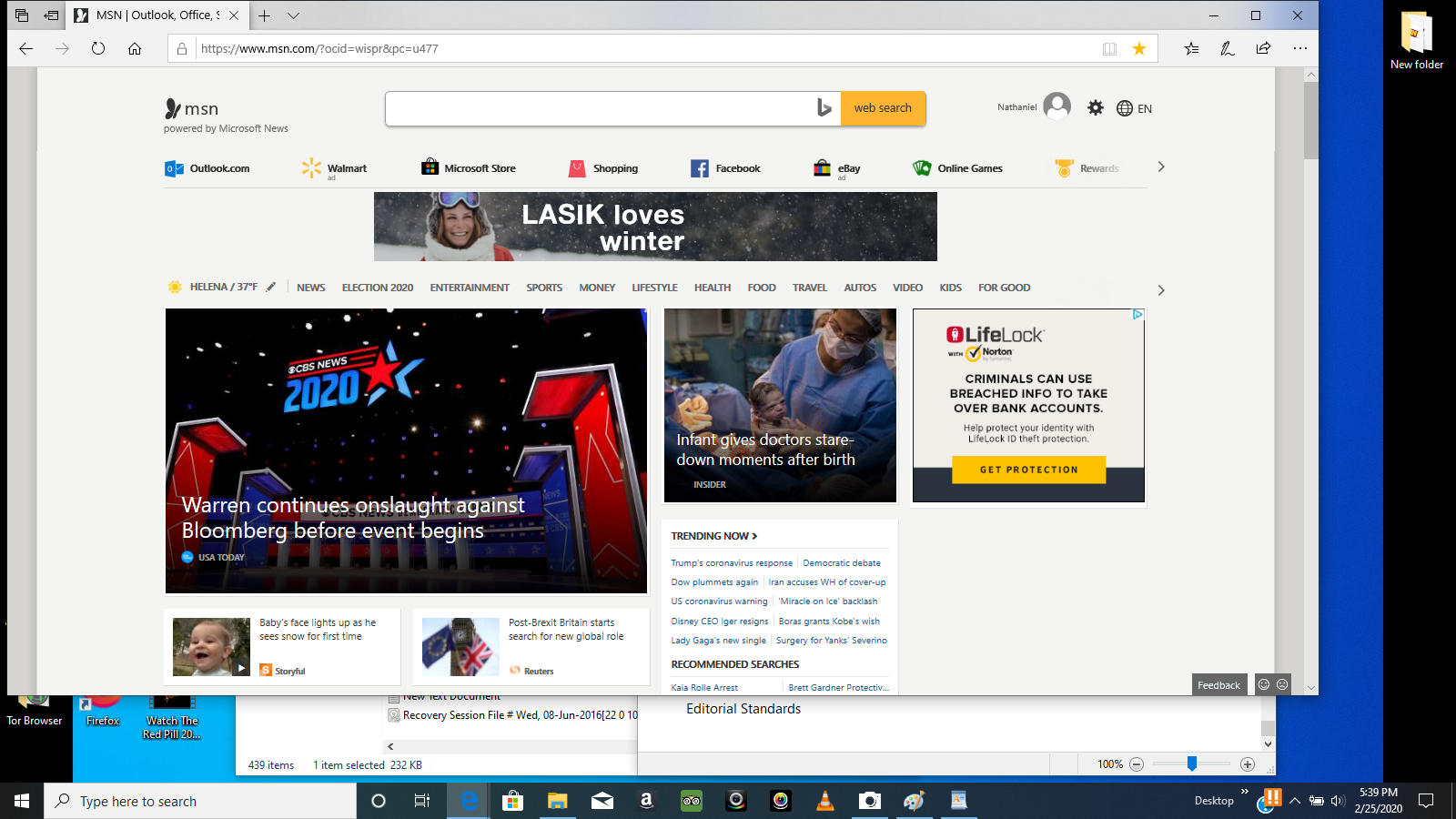
Task: Expand category nav with right chevron
Action: pyautogui.click(x=1160, y=290)
